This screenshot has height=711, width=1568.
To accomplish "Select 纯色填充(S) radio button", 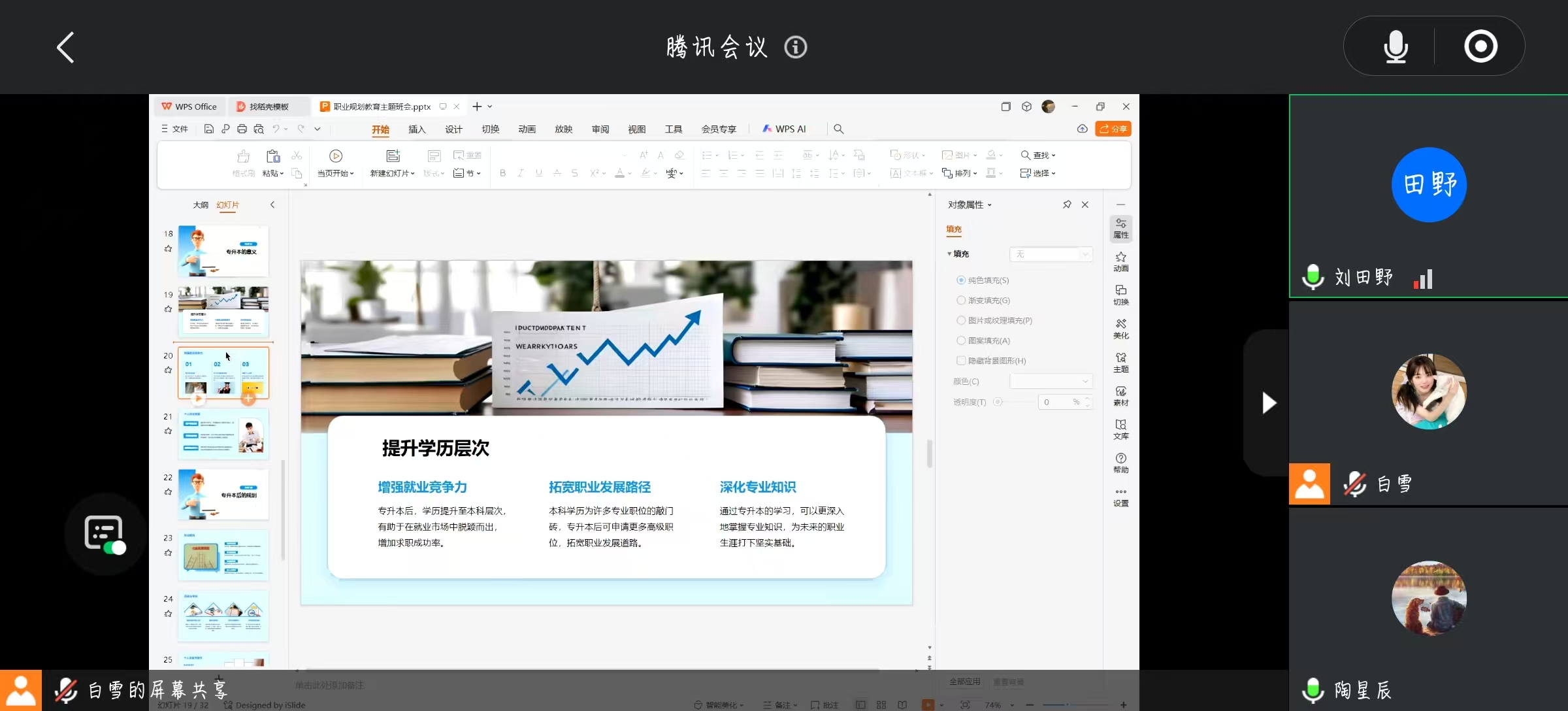I will coord(961,280).
